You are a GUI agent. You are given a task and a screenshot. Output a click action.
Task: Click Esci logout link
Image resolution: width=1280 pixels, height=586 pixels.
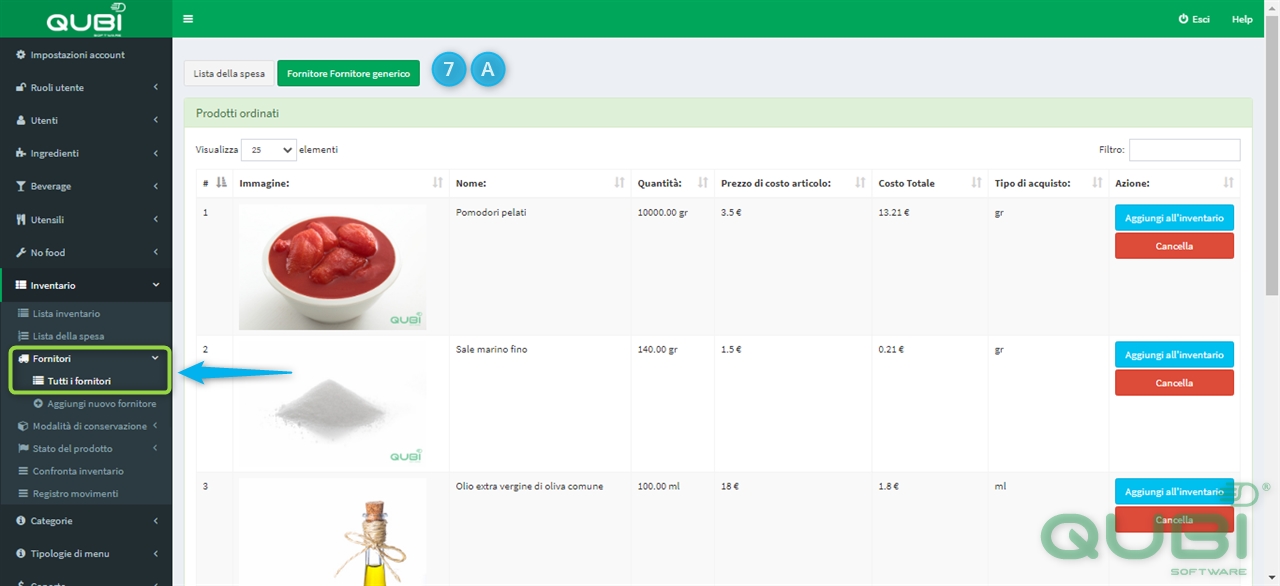1194,19
